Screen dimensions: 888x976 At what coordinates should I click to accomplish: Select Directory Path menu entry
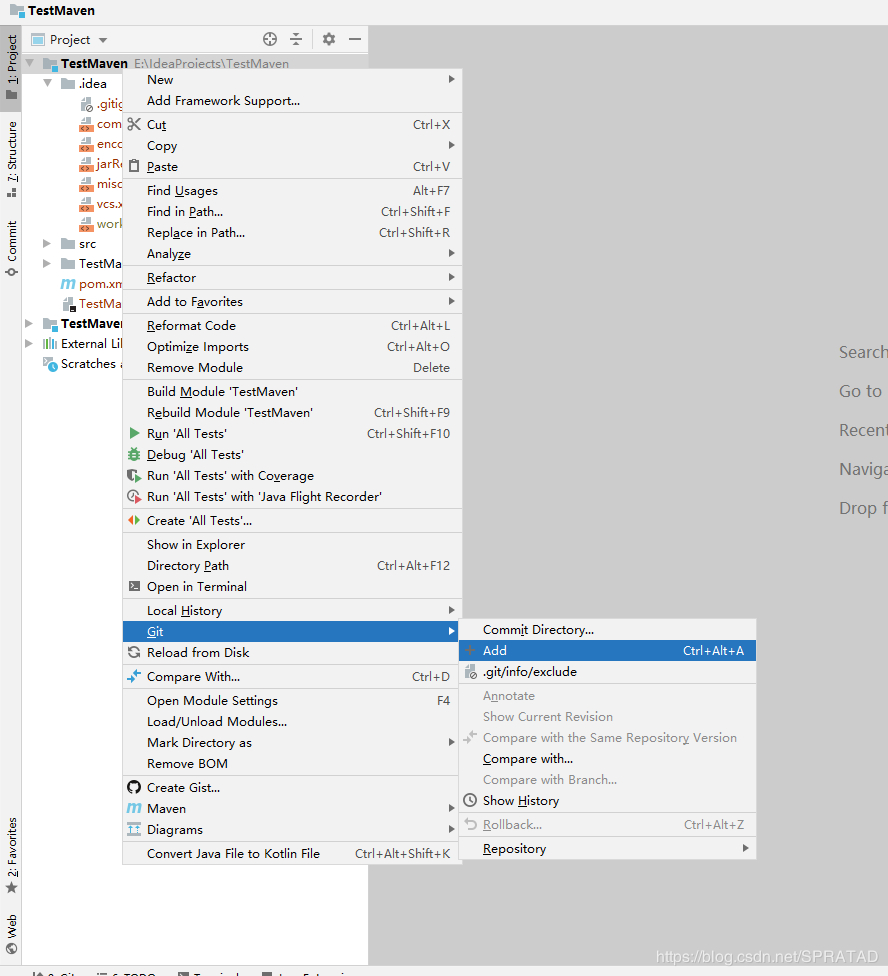coord(292,565)
